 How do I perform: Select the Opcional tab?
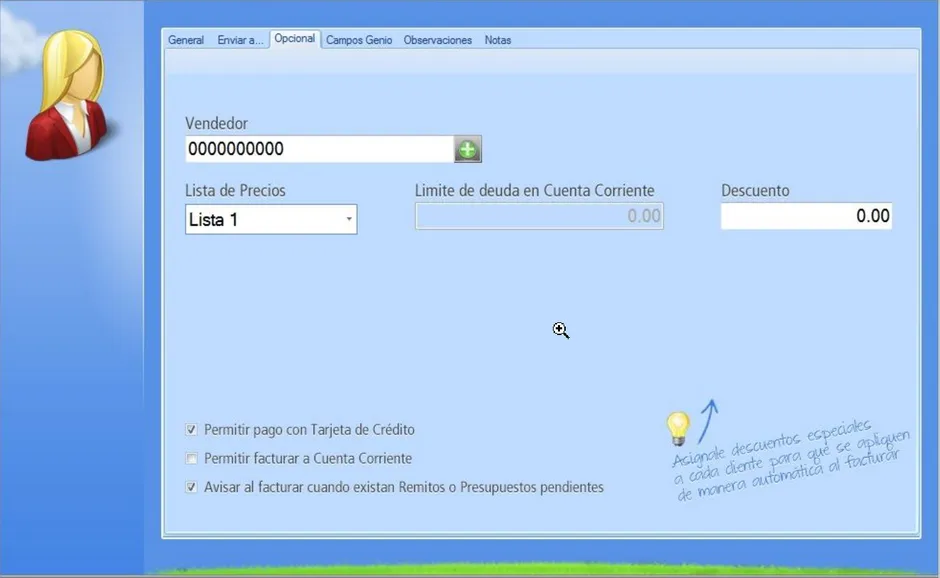[x=295, y=39]
